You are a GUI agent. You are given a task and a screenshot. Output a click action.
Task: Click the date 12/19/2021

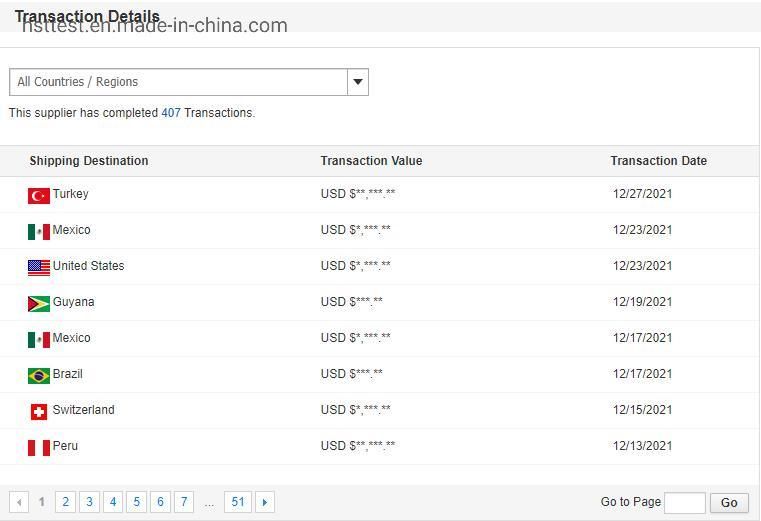(x=643, y=302)
